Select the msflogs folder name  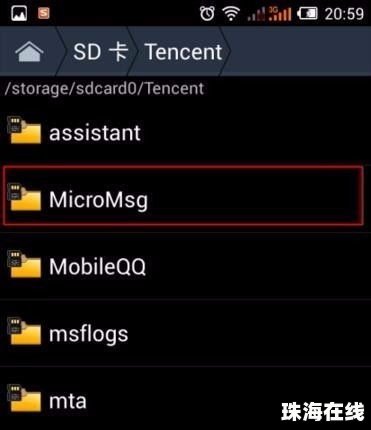[89, 334]
